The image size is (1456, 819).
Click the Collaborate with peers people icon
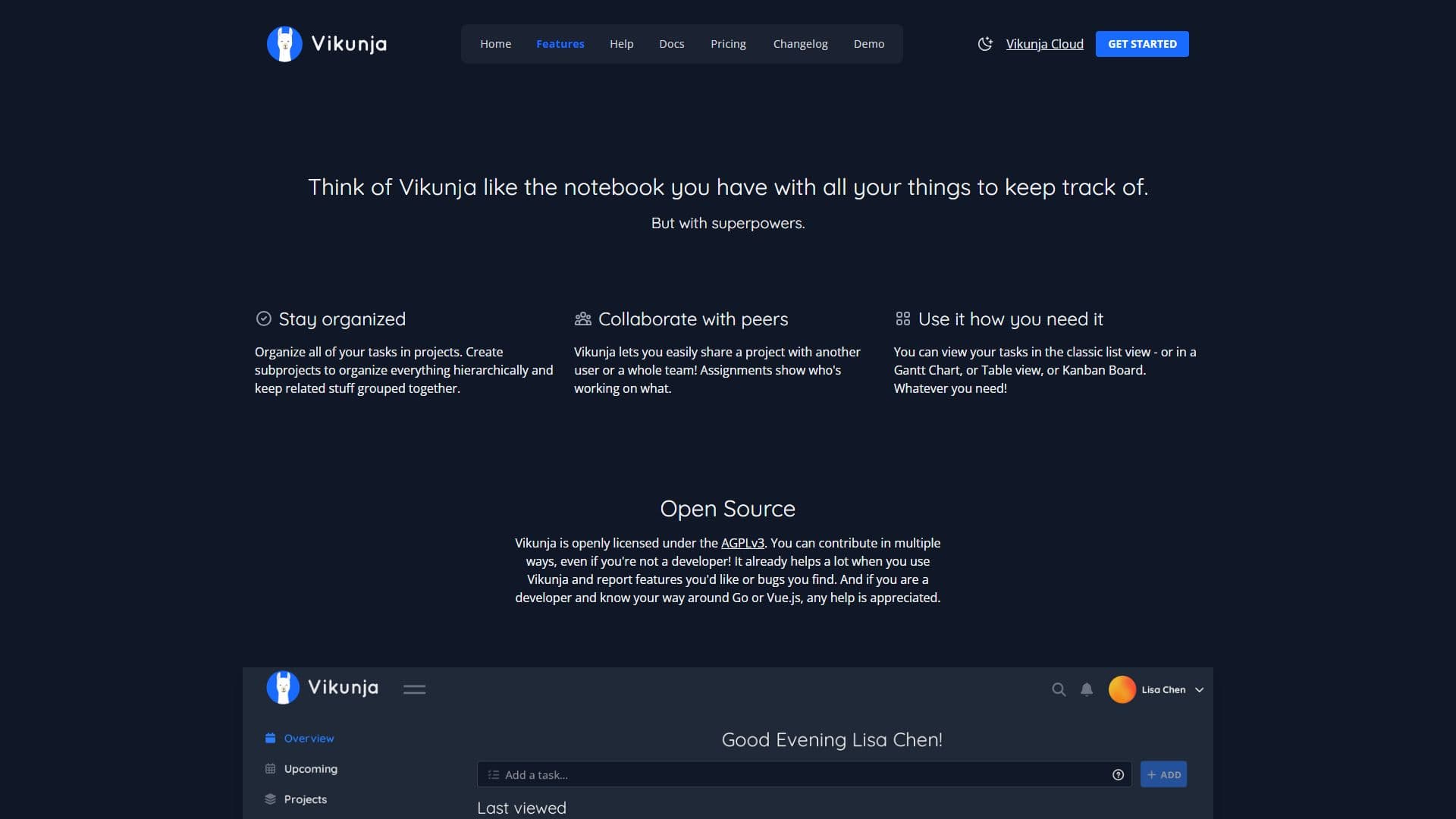(582, 318)
